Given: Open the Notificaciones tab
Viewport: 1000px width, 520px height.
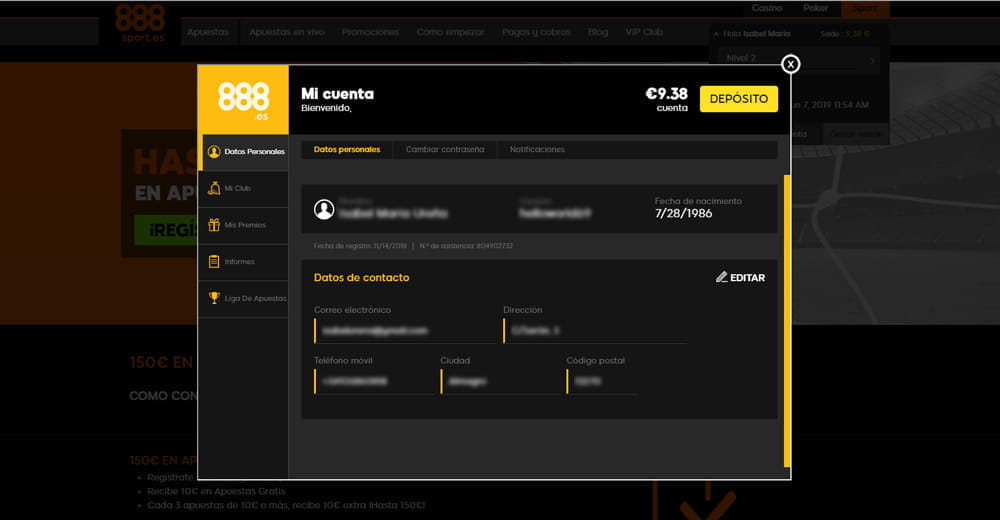Looking at the screenshot, I should coord(537,149).
